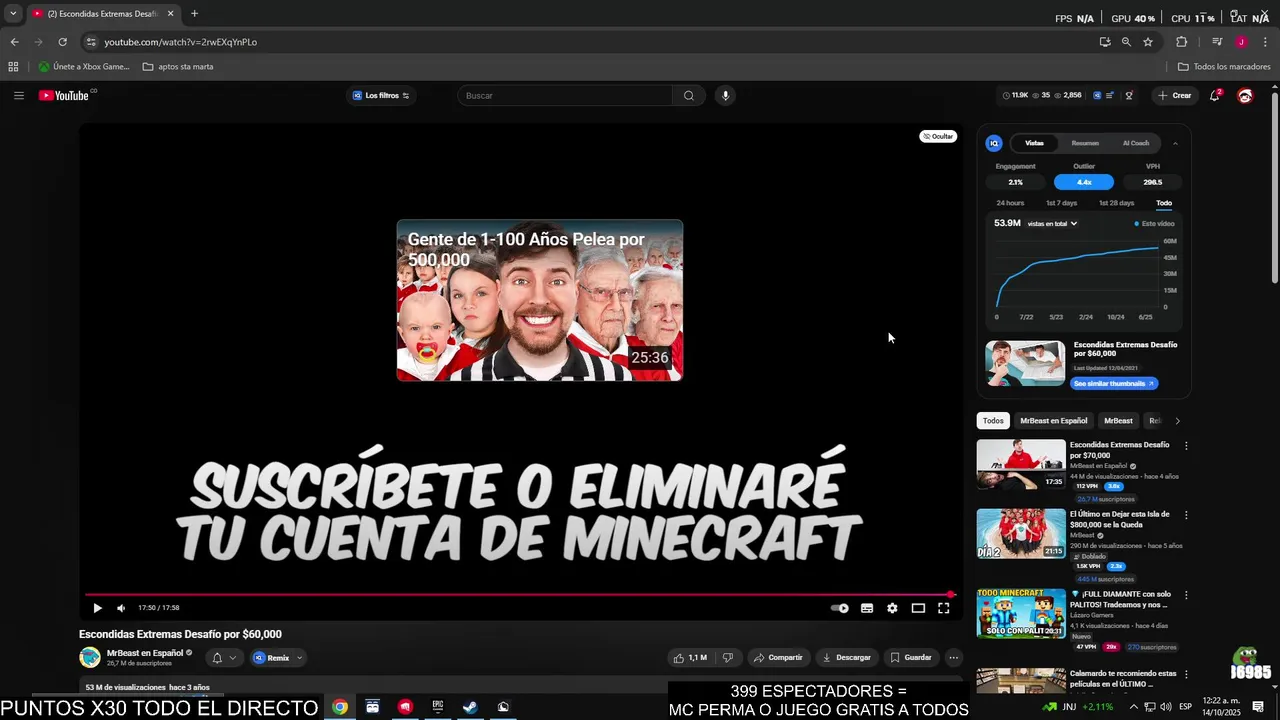
Task: Collapse the IQ panel chevron
Action: 1175,143
